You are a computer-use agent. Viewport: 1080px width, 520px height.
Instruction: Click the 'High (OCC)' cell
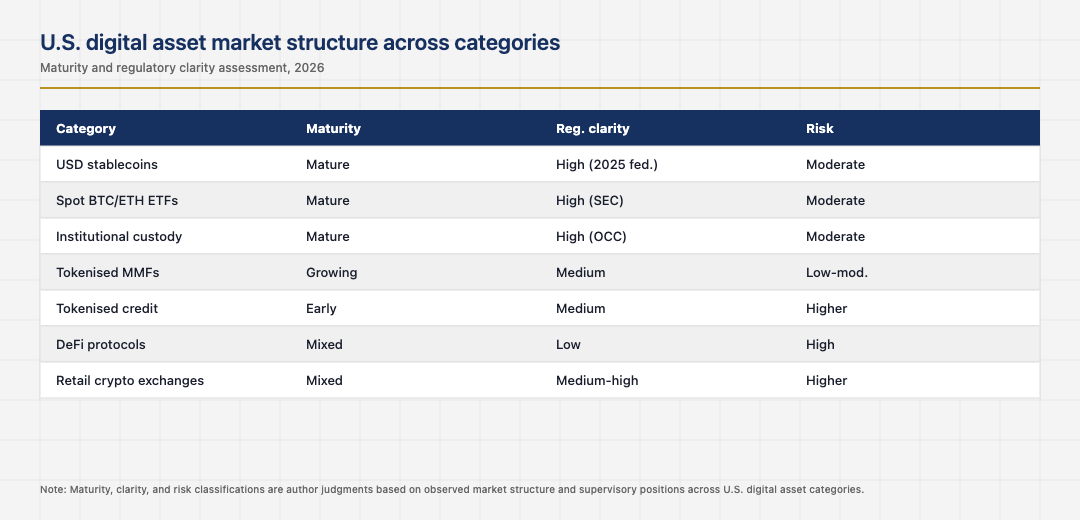(x=591, y=236)
